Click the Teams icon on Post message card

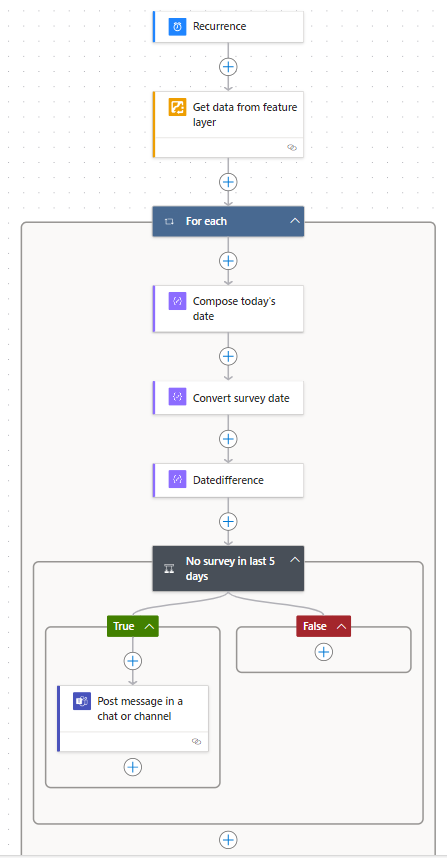click(x=82, y=701)
